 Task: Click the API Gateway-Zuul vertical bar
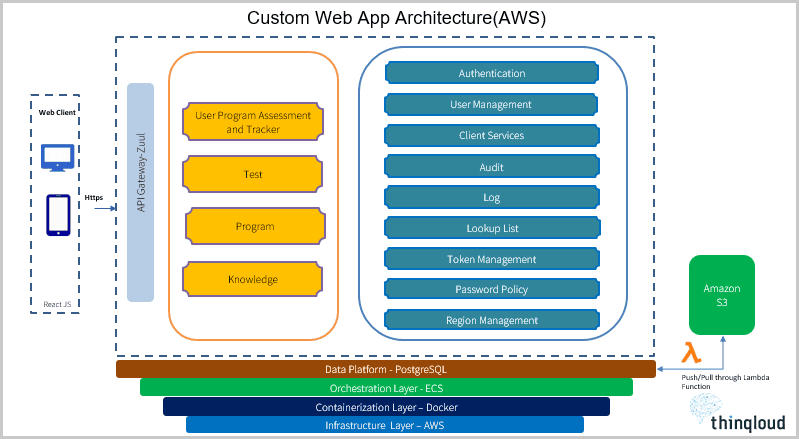pos(141,193)
